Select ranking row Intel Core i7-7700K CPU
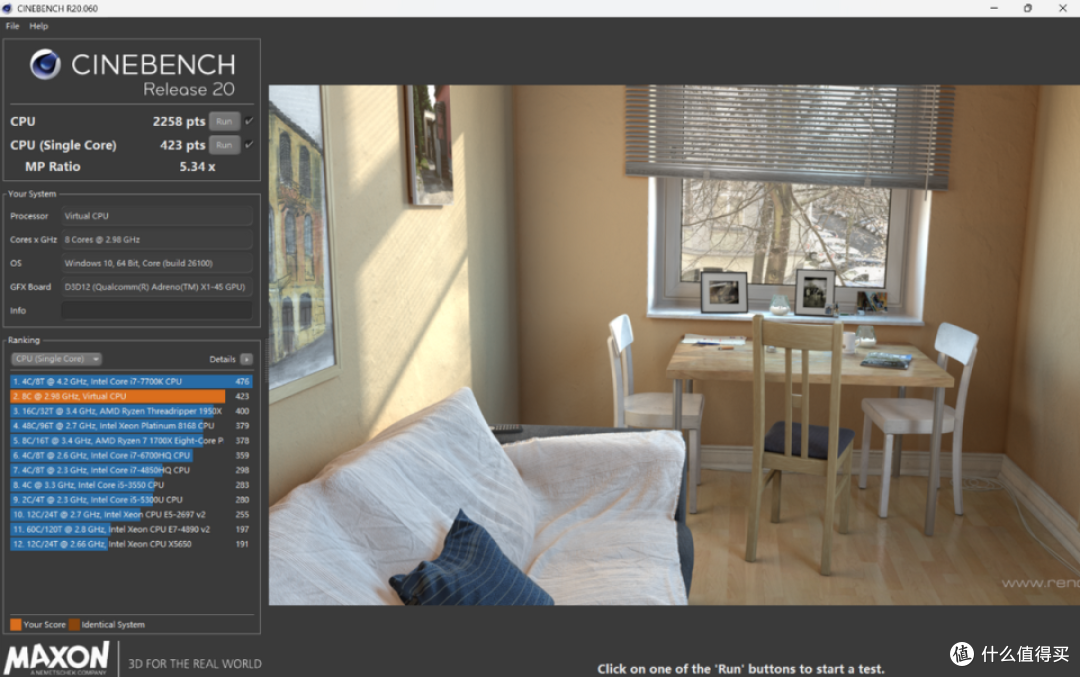This screenshot has height=677, width=1080. [131, 381]
